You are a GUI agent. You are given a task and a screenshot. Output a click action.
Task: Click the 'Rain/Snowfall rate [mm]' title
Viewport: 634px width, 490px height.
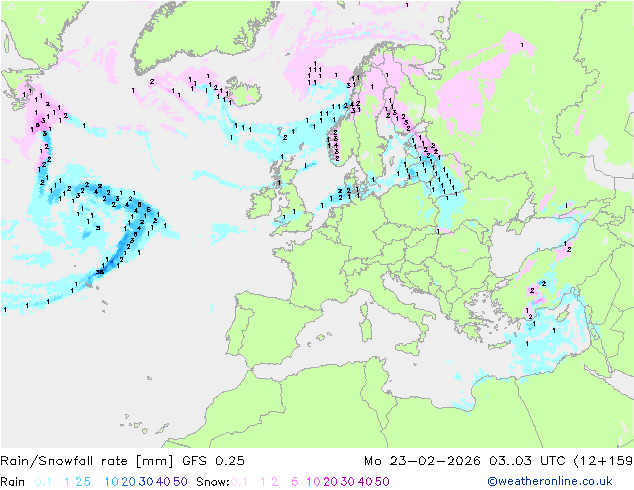pos(87,461)
